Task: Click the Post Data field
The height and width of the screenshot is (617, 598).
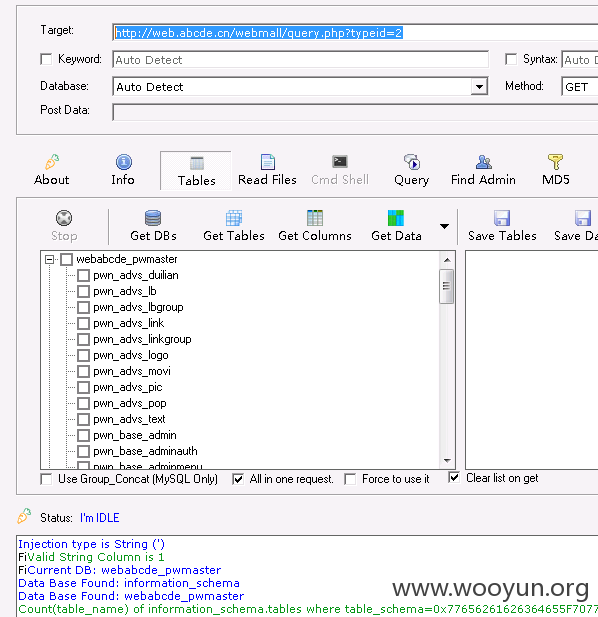Action: (355, 112)
